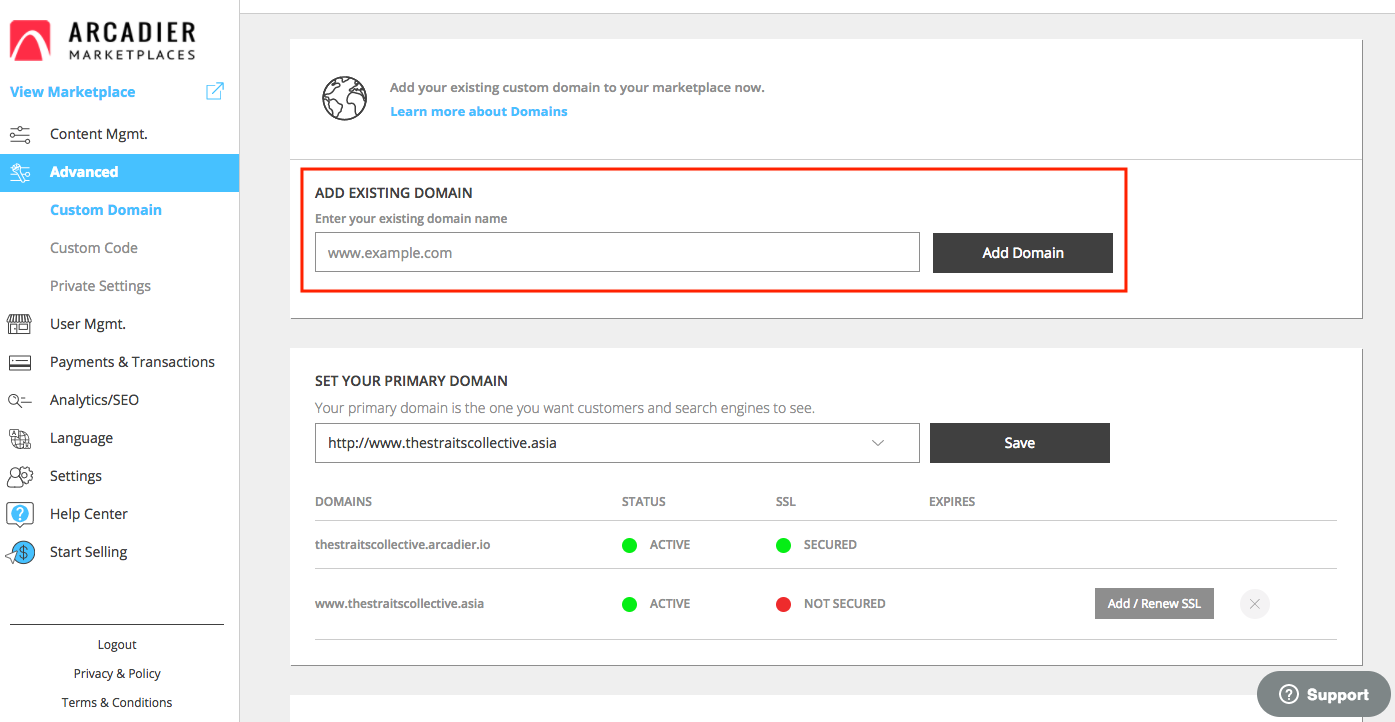Viewport: 1395px width, 722px height.
Task: Click the SSL column header
Action: point(786,502)
